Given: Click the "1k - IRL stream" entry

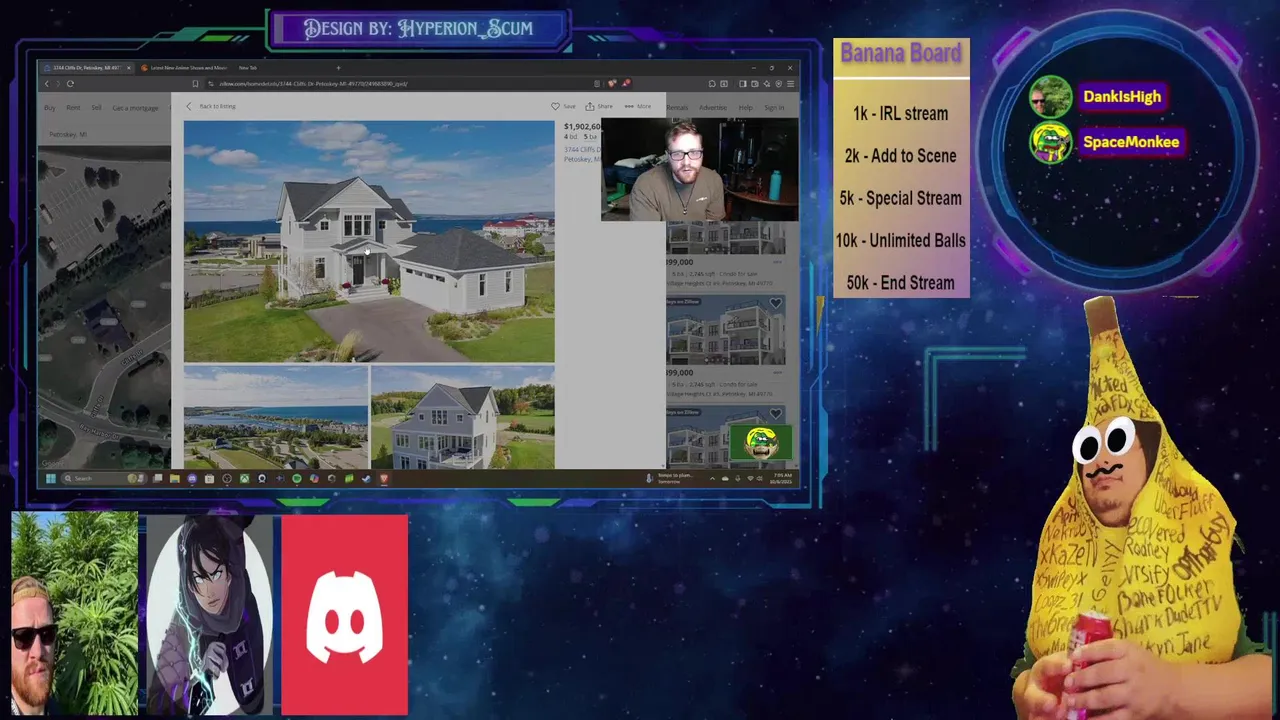Looking at the screenshot, I should tap(900, 114).
